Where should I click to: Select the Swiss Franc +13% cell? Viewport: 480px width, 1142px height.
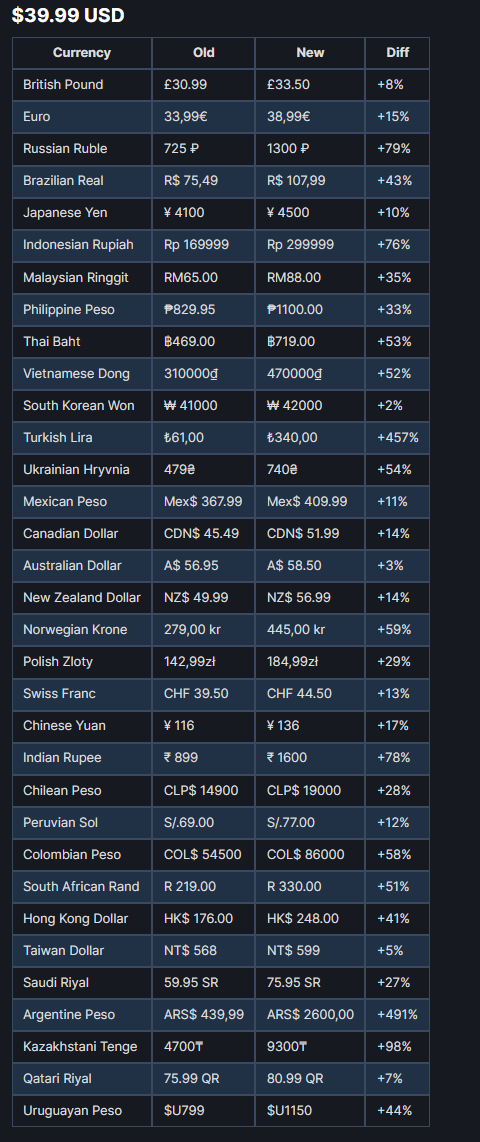(x=397, y=694)
